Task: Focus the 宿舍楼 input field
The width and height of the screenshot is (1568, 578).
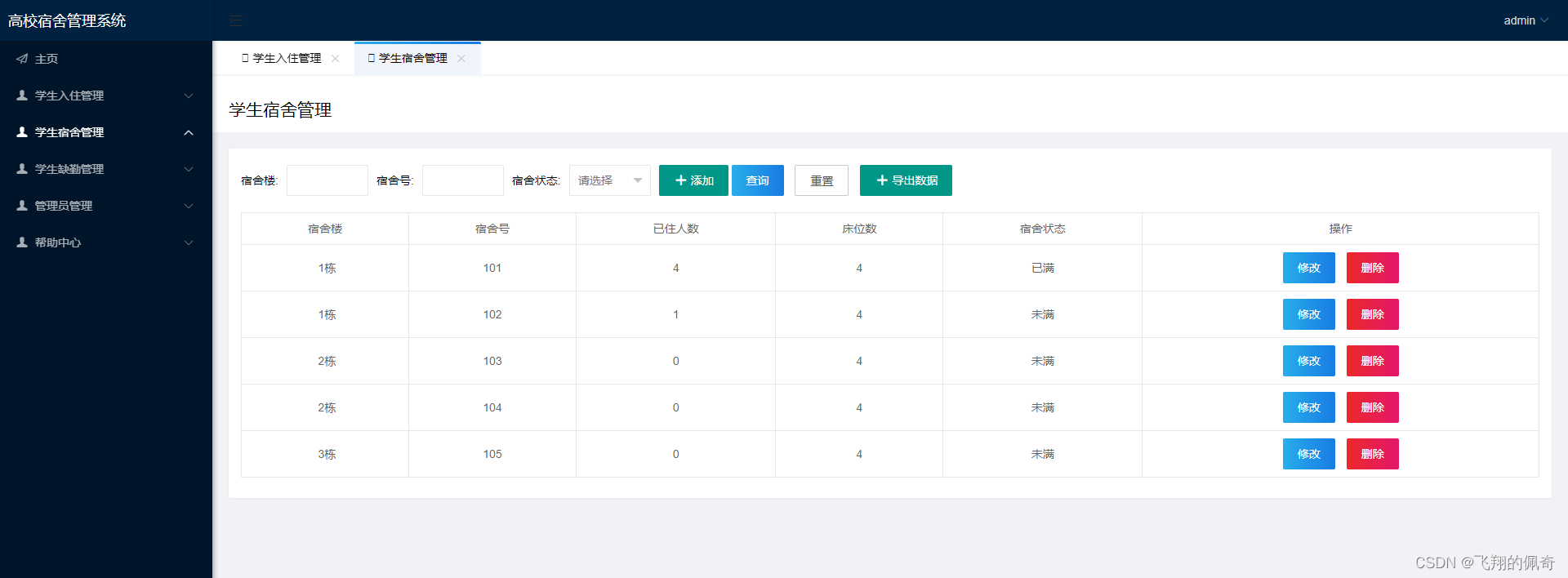Action: pyautogui.click(x=327, y=180)
